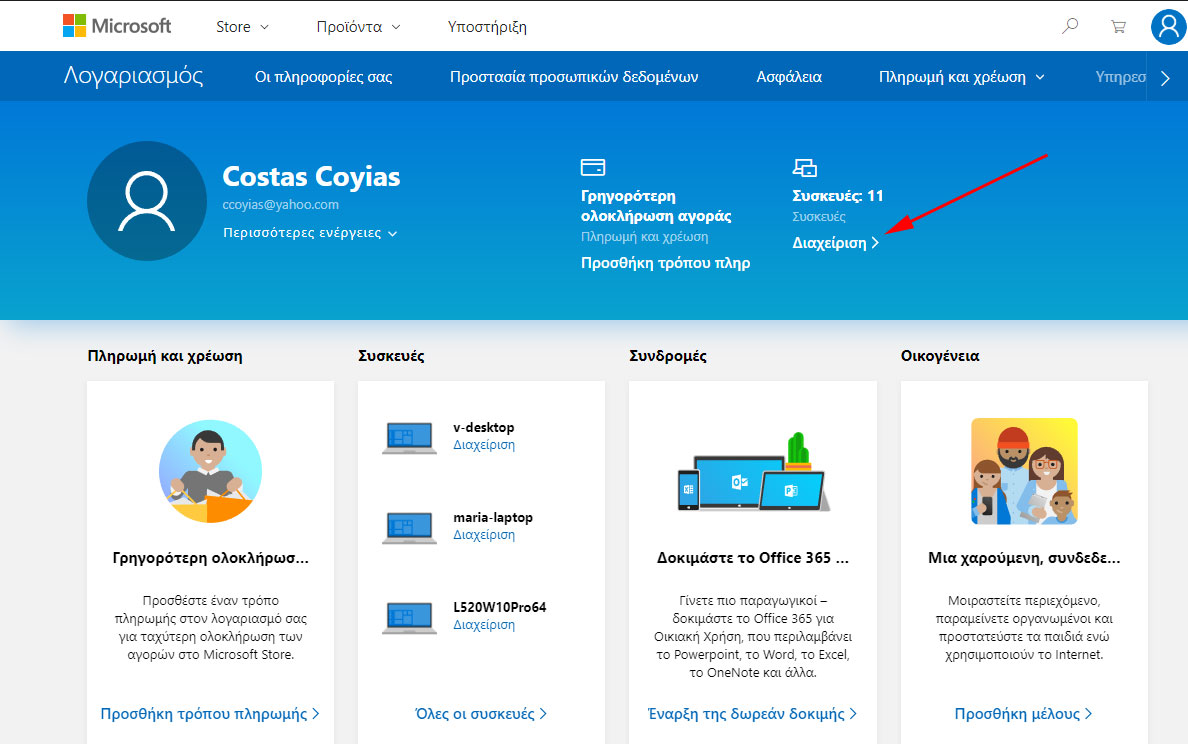
Task: Open Διαχείριση link for v-desktop
Action: coord(484,445)
